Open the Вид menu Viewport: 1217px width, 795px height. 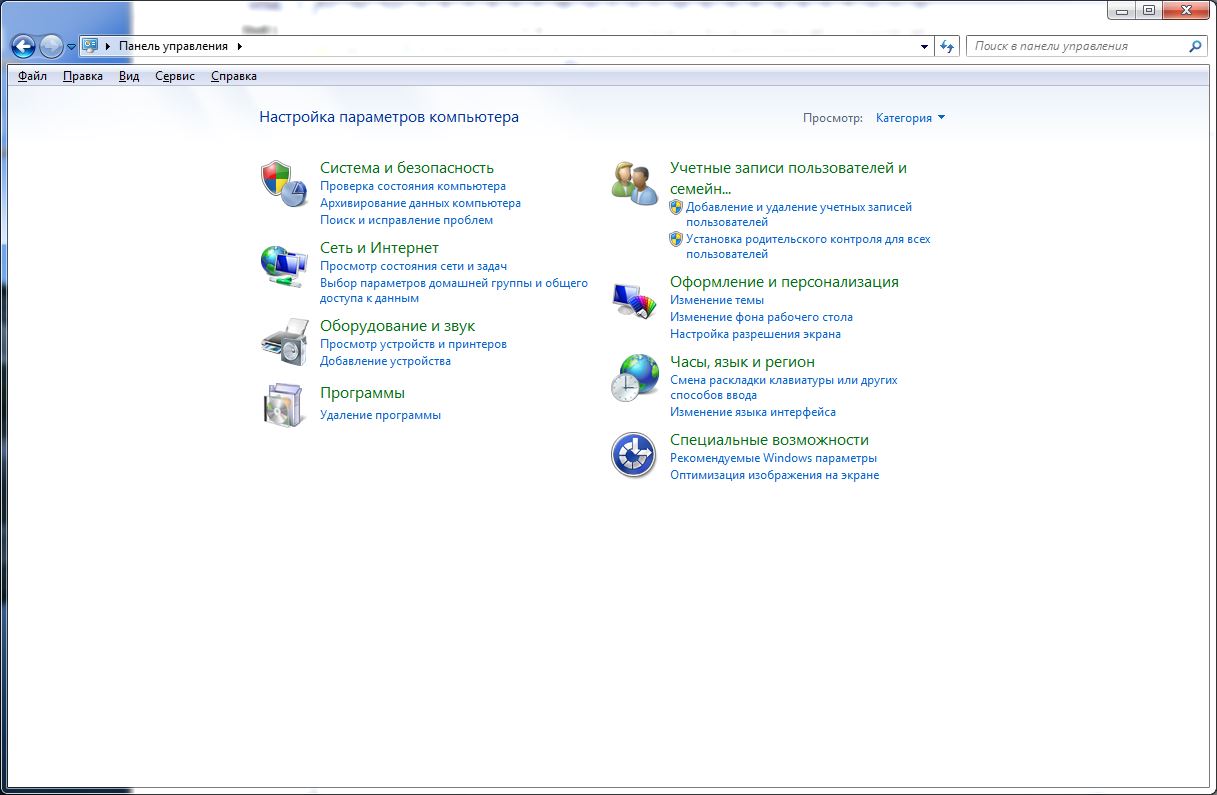click(129, 76)
